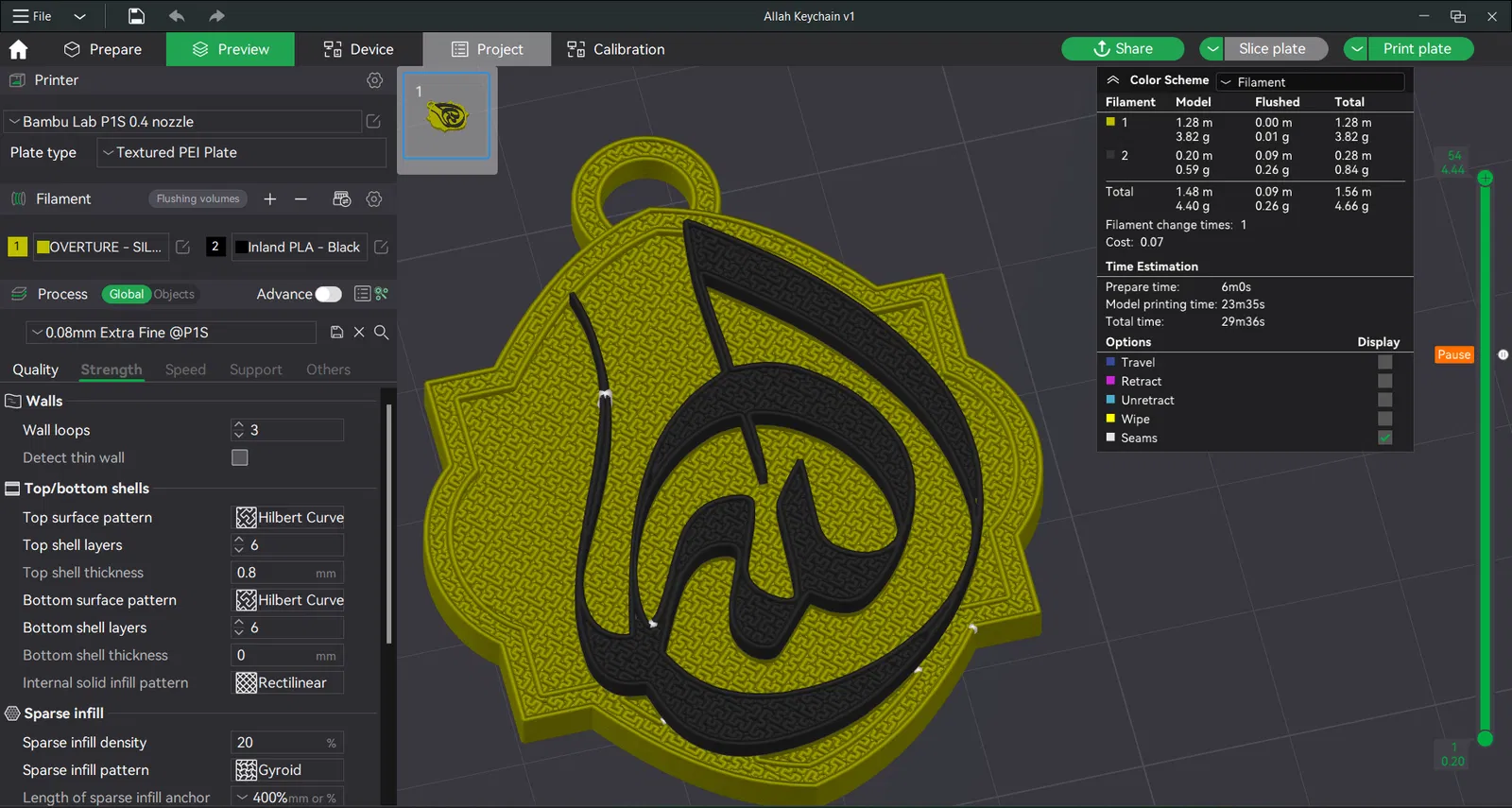The image size is (1512, 808).
Task: Click the save file icon
Action: point(136,16)
